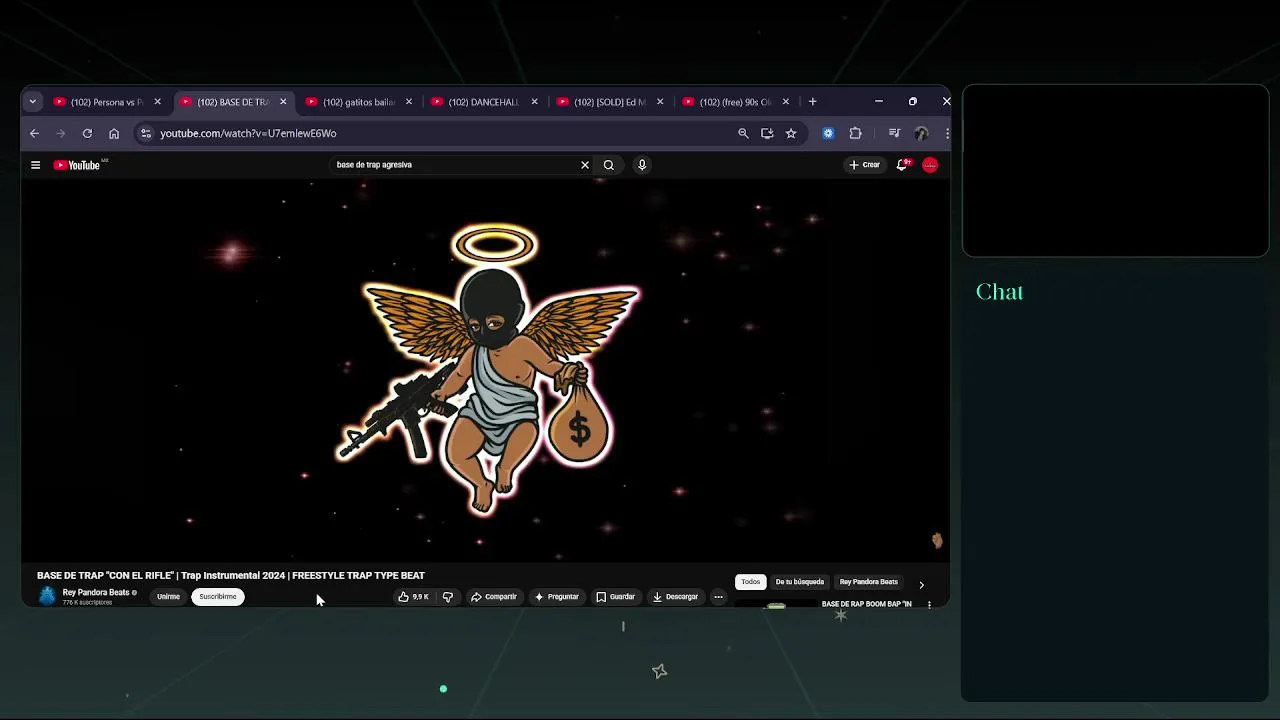Open the Chrome tab search dropdown arrow
This screenshot has width=1280, height=720.
(x=32, y=102)
